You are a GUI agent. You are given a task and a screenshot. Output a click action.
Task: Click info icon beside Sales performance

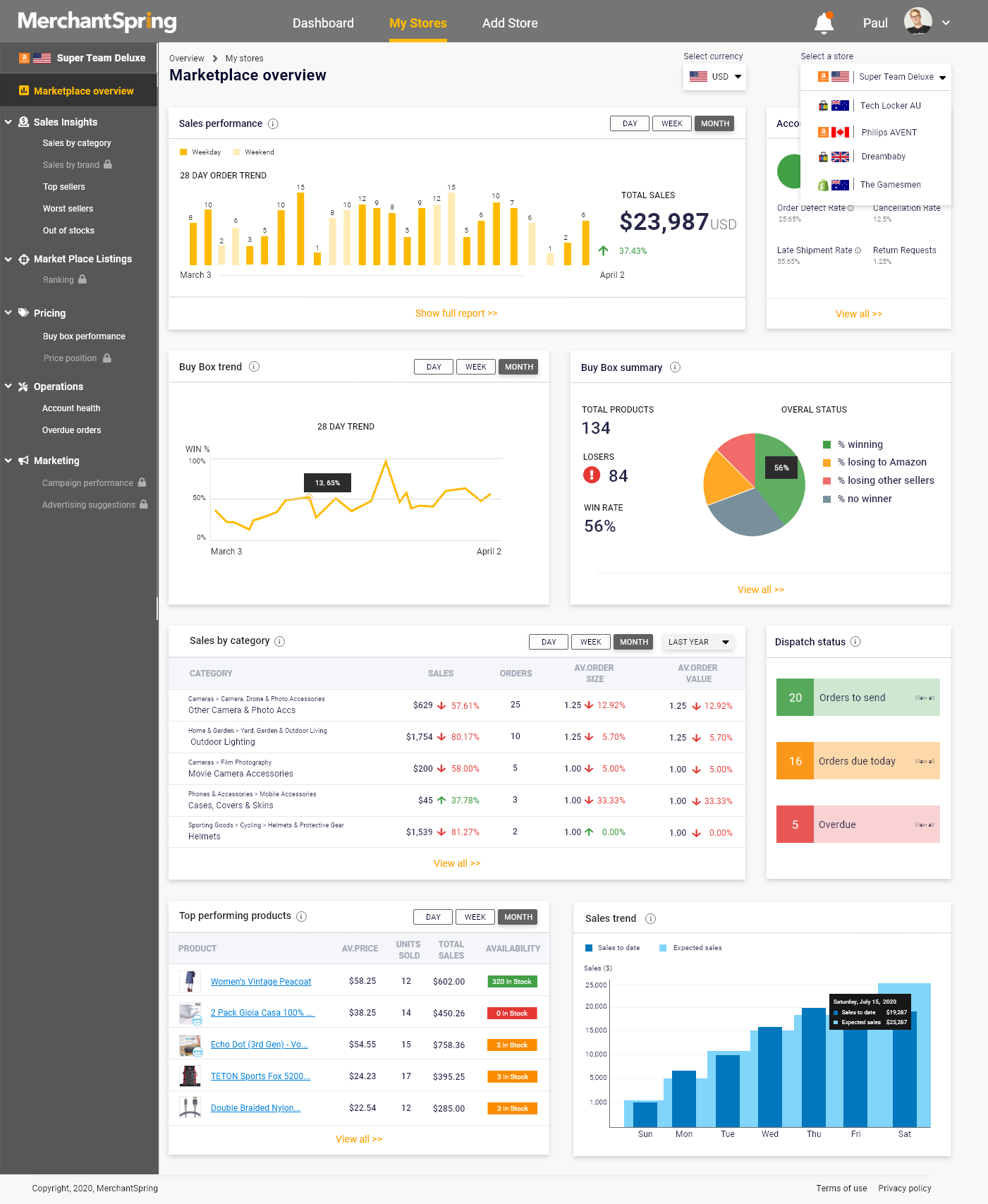click(x=273, y=124)
